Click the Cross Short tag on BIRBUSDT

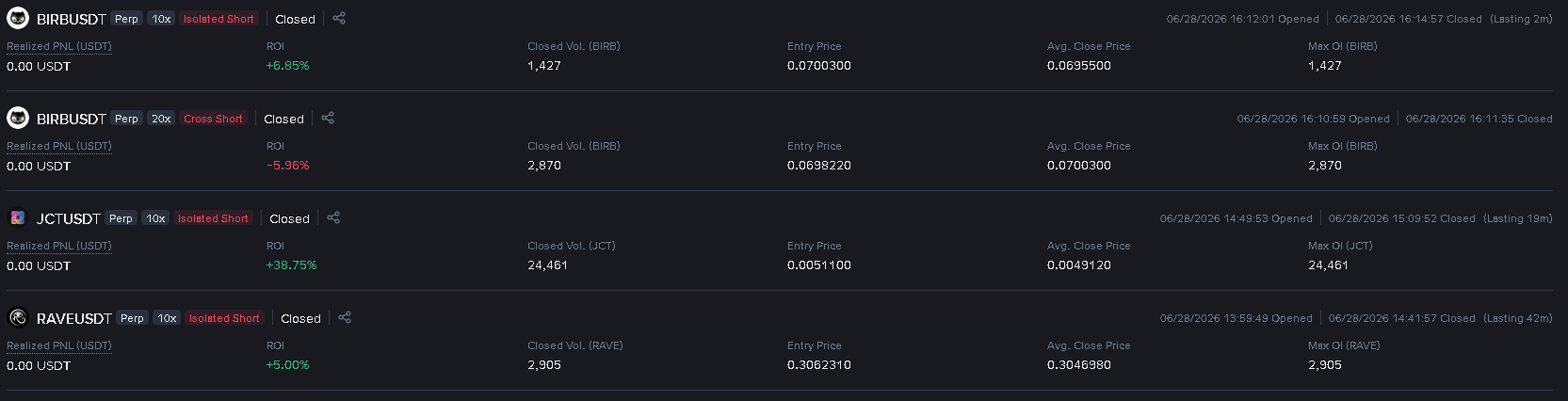click(x=213, y=119)
